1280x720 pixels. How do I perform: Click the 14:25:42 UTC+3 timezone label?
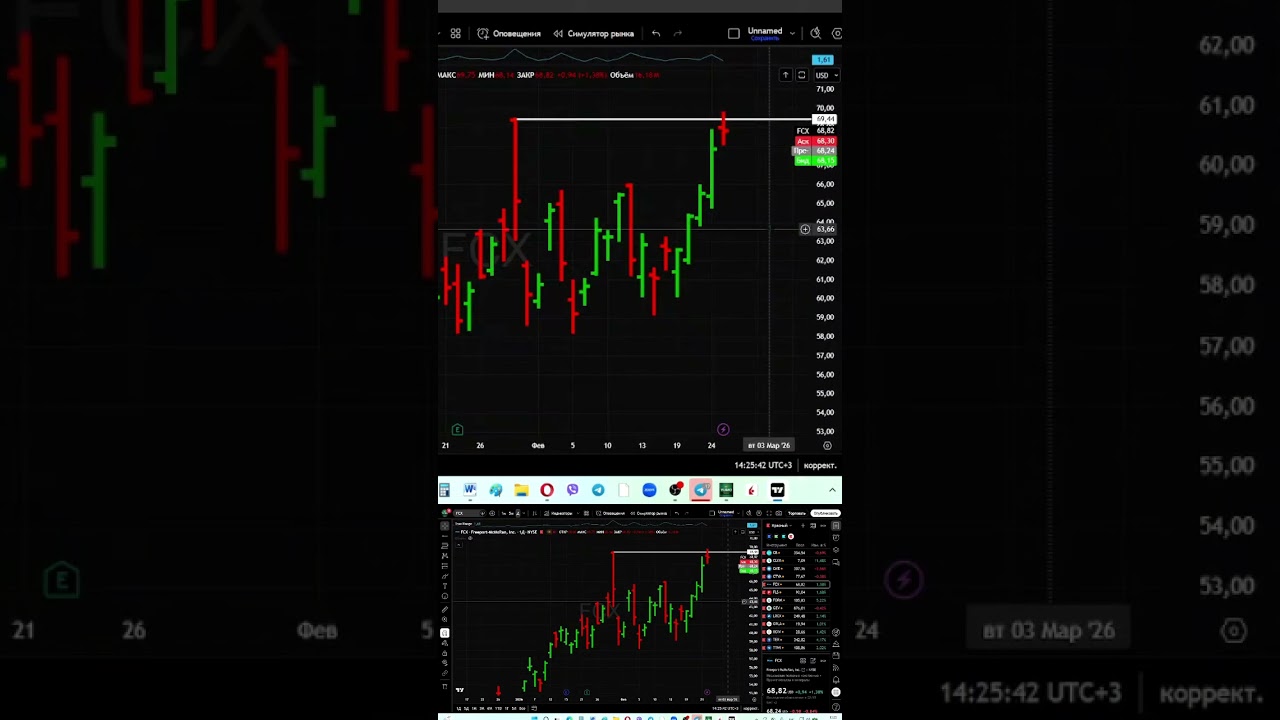click(763, 465)
